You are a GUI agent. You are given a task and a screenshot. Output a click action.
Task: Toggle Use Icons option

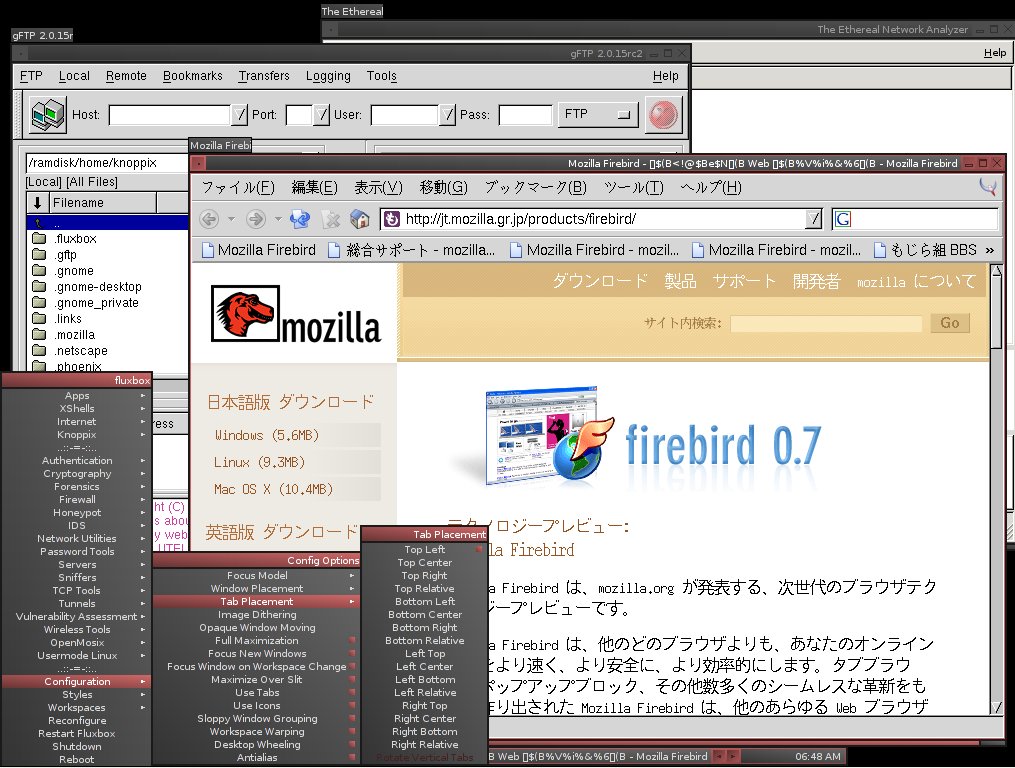coord(256,705)
